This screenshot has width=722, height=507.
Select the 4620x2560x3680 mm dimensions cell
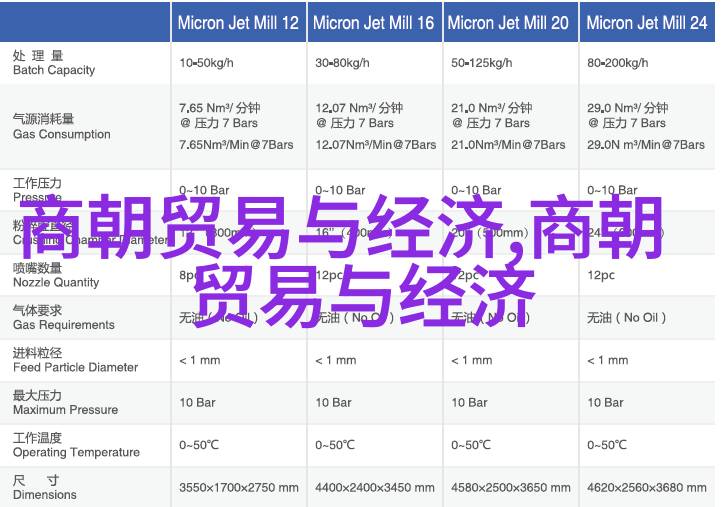(x=646, y=487)
